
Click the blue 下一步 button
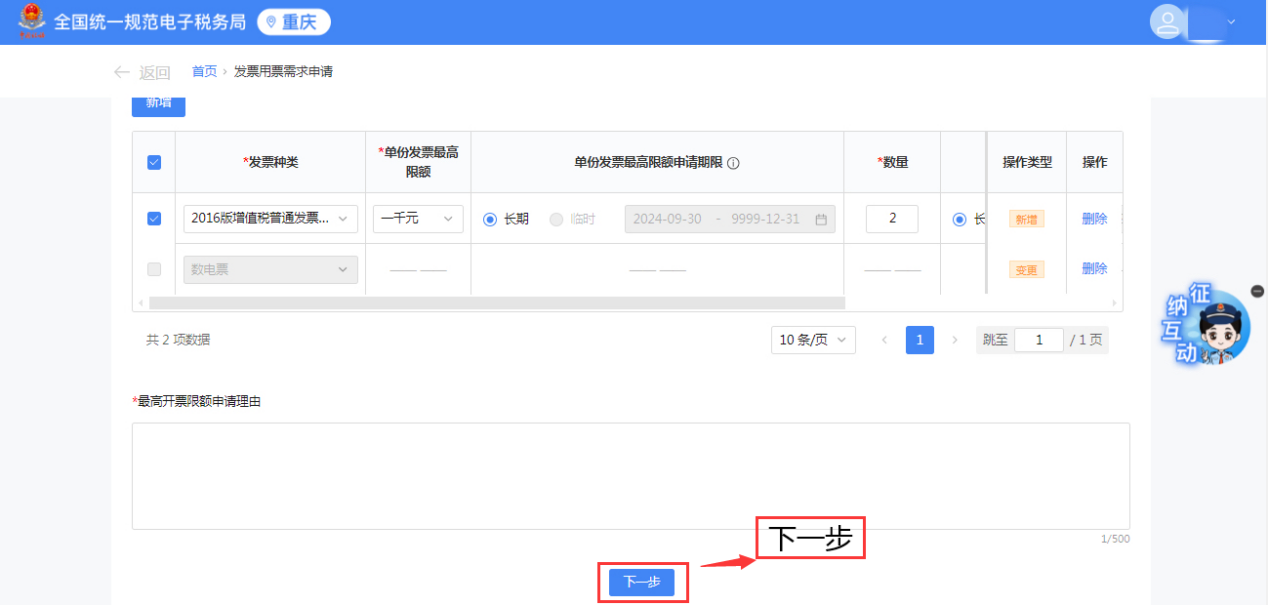coord(642,582)
